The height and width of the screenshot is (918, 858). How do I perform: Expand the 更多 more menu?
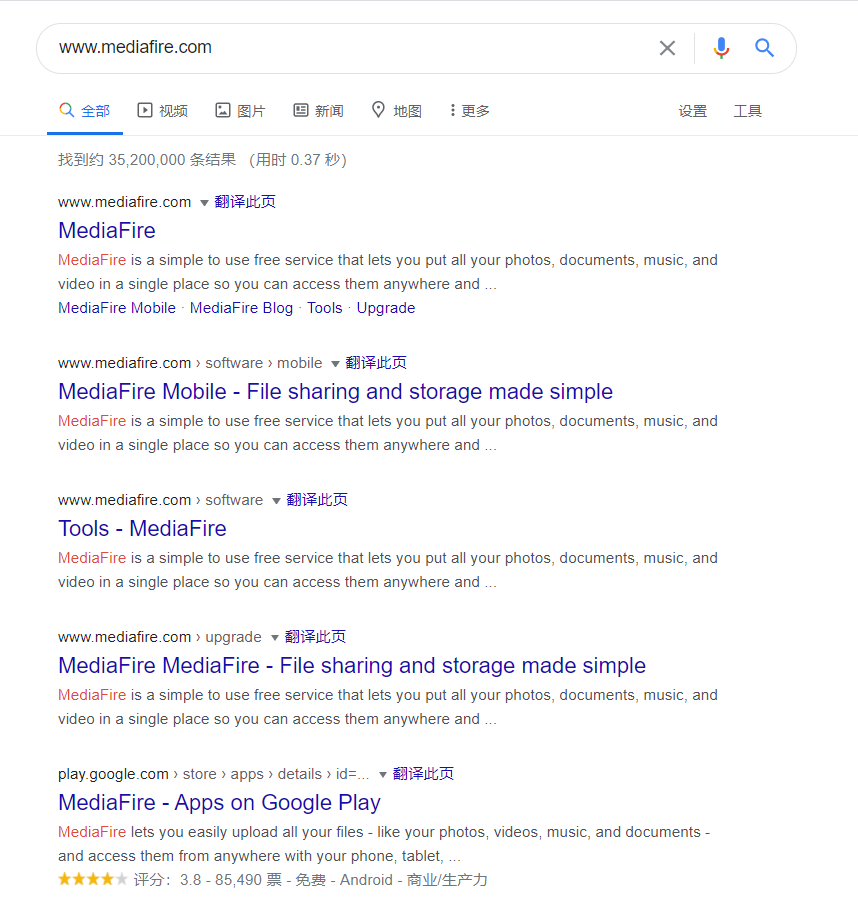469,111
